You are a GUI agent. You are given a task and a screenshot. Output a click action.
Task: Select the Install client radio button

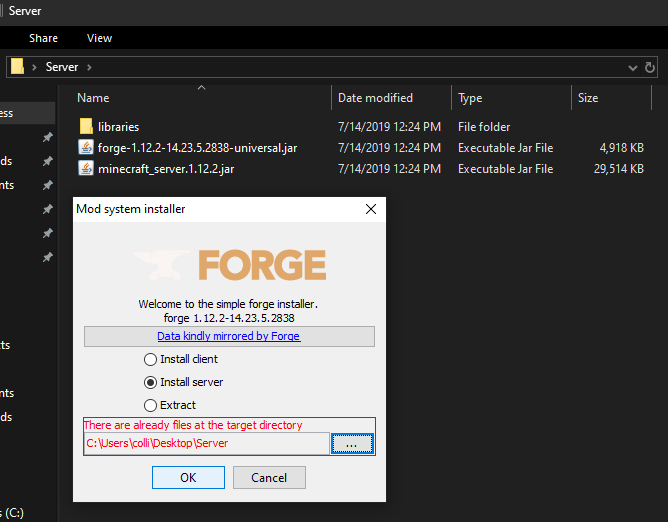pos(151,359)
